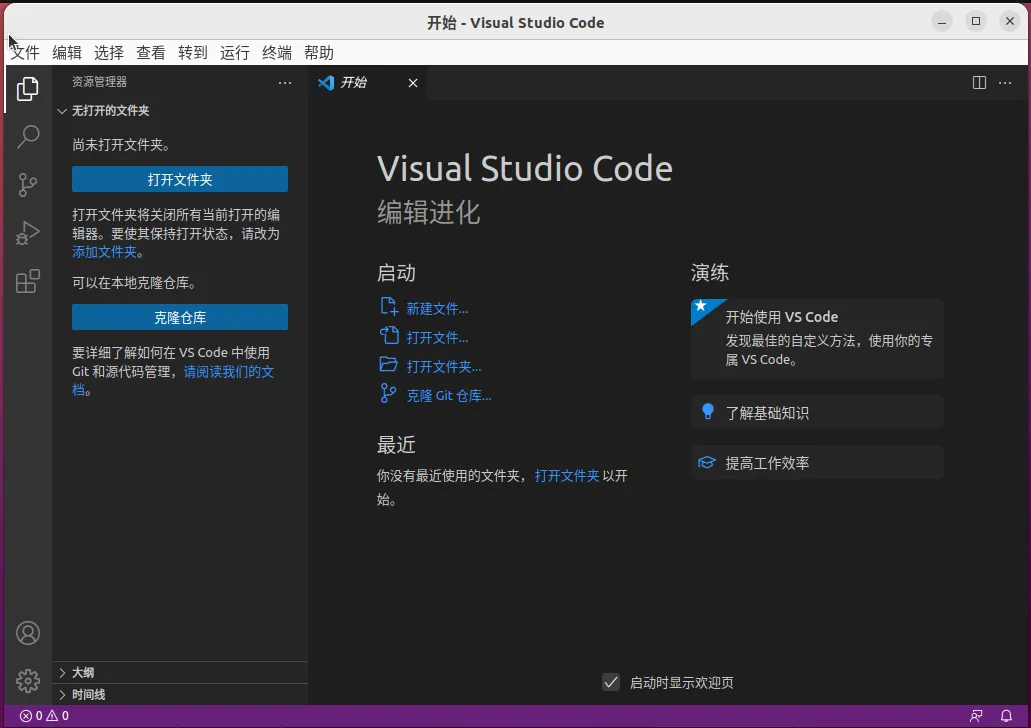Click the 启动 heading
The image size is (1031, 728).
pyautogui.click(x=396, y=273)
